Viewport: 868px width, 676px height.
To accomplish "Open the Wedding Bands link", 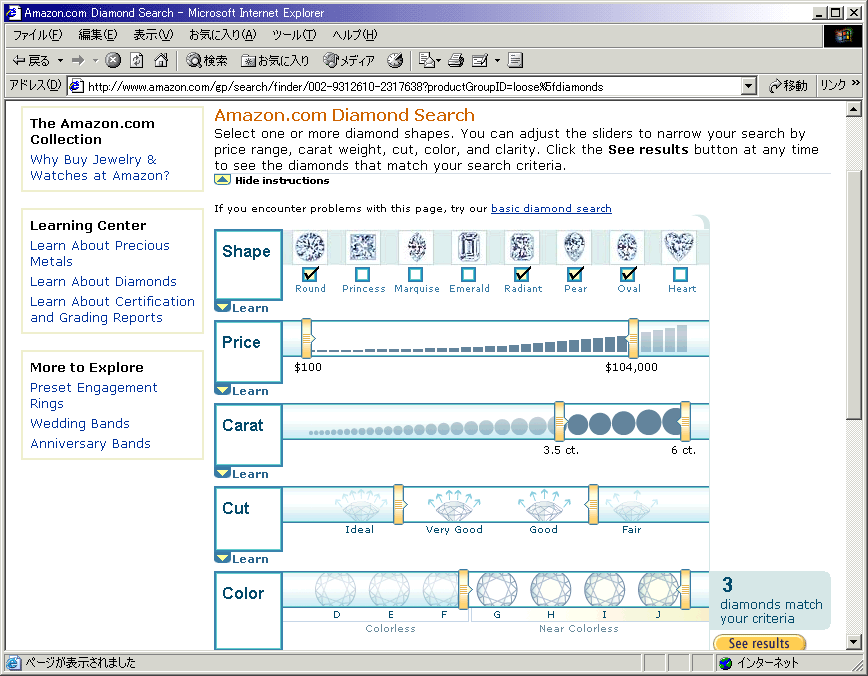I will (80, 424).
